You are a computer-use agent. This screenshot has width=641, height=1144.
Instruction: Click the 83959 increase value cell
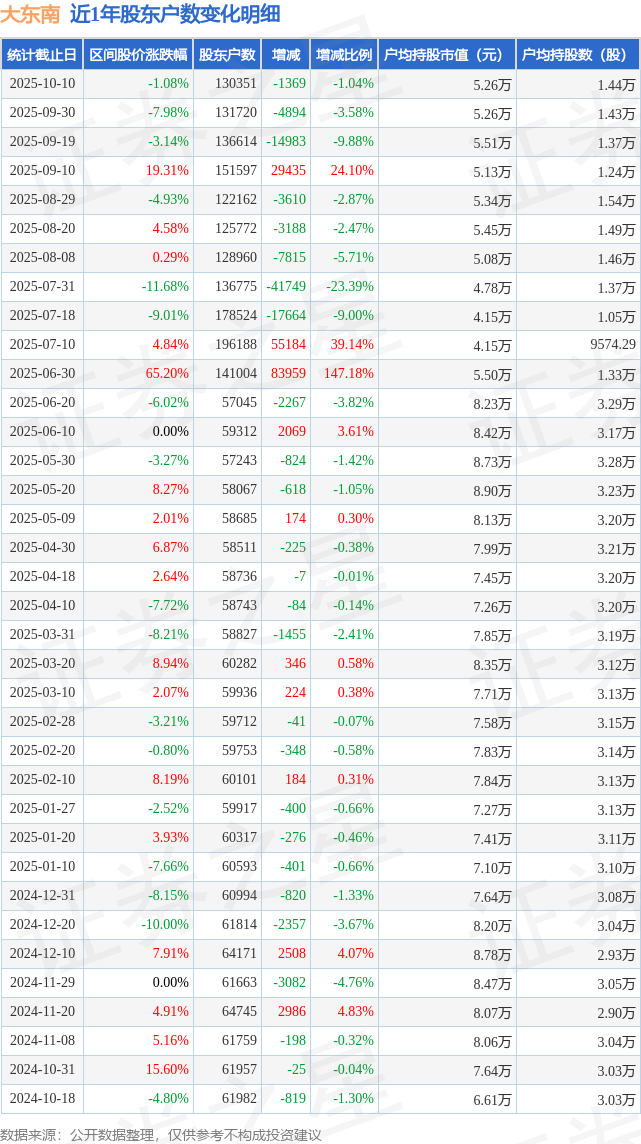[288, 374]
